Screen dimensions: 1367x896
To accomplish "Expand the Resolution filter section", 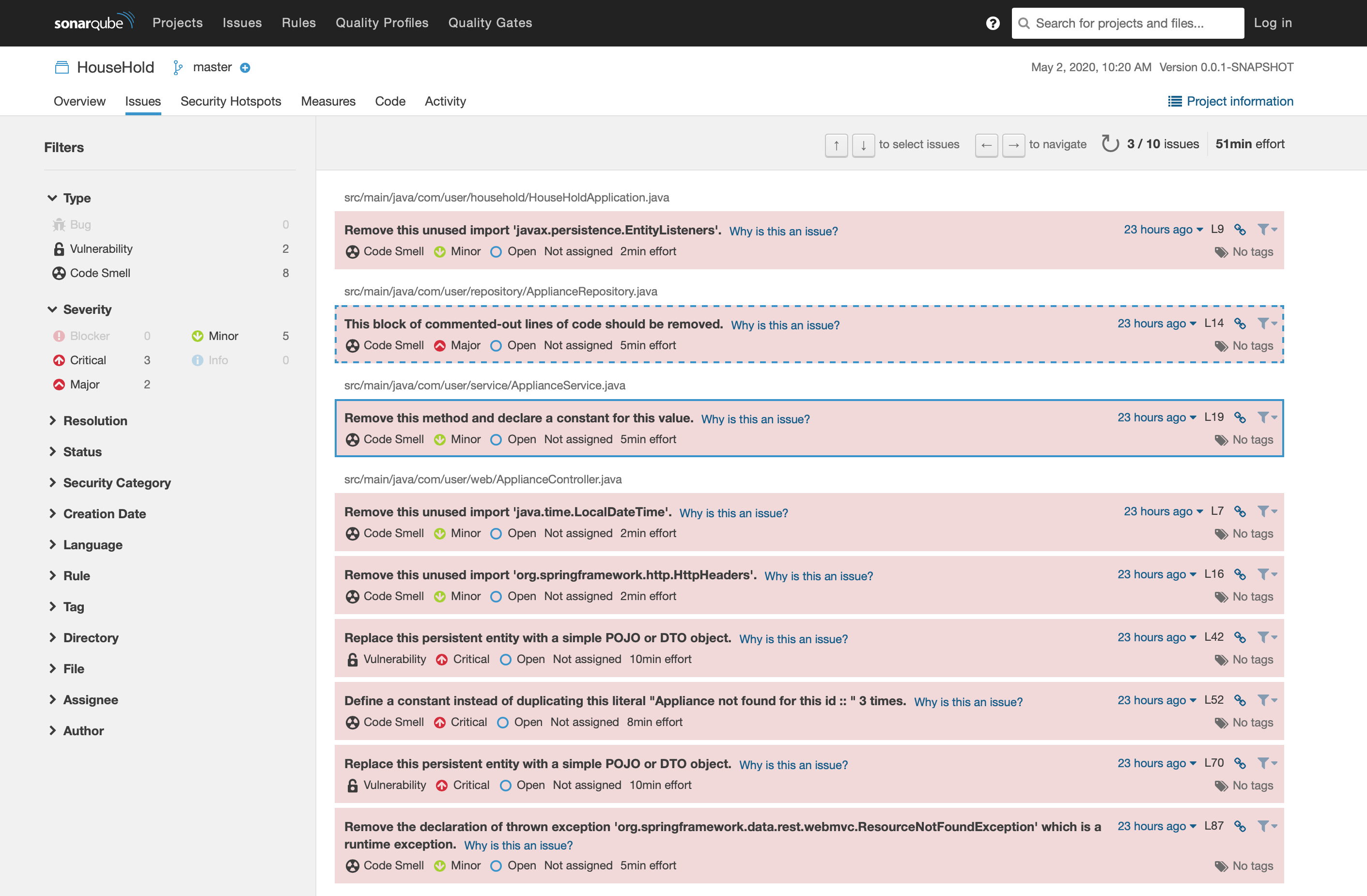I will point(96,420).
